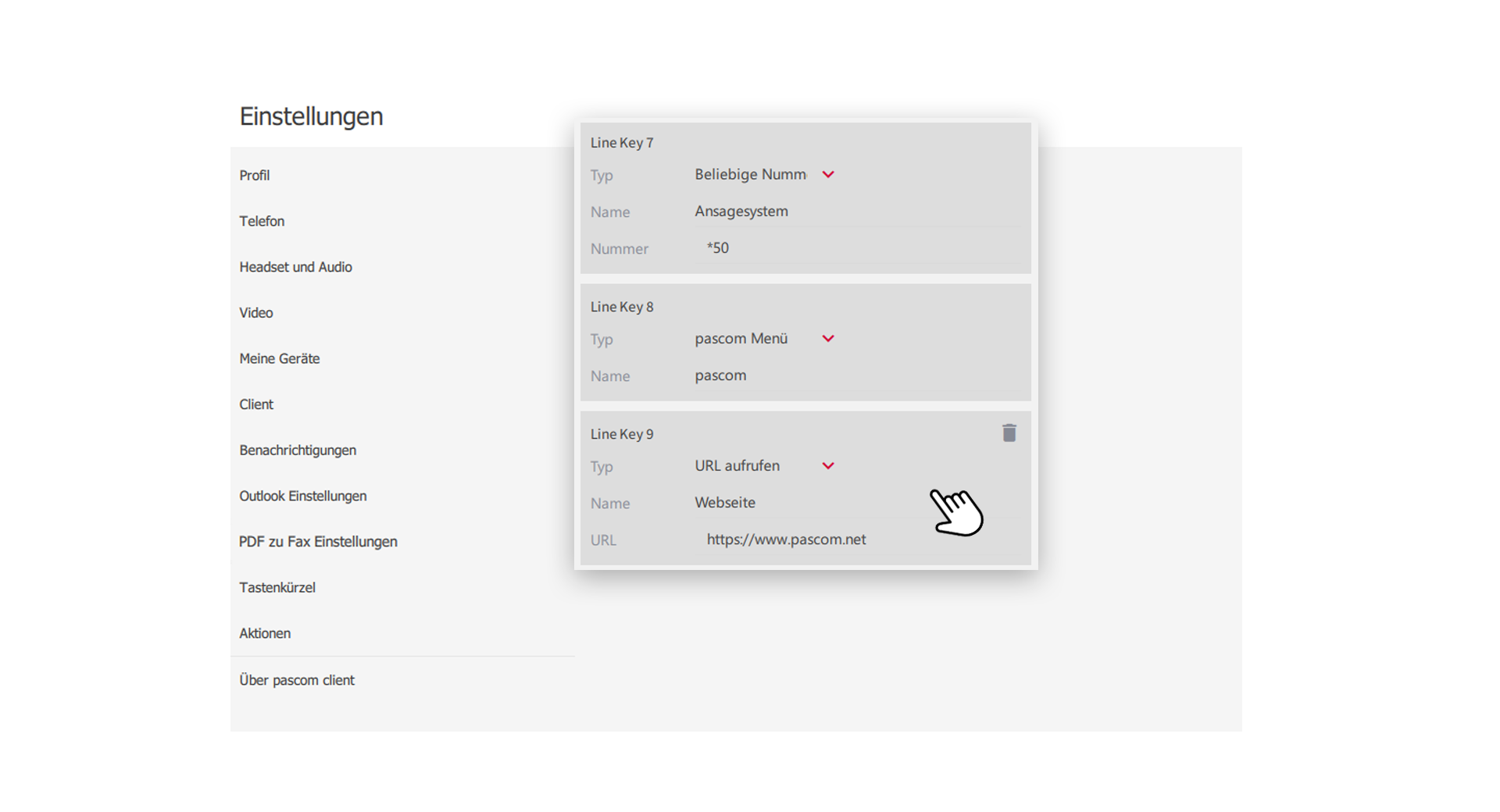Click the Einstellungen page title
The image size is (1500, 812).
(x=311, y=116)
